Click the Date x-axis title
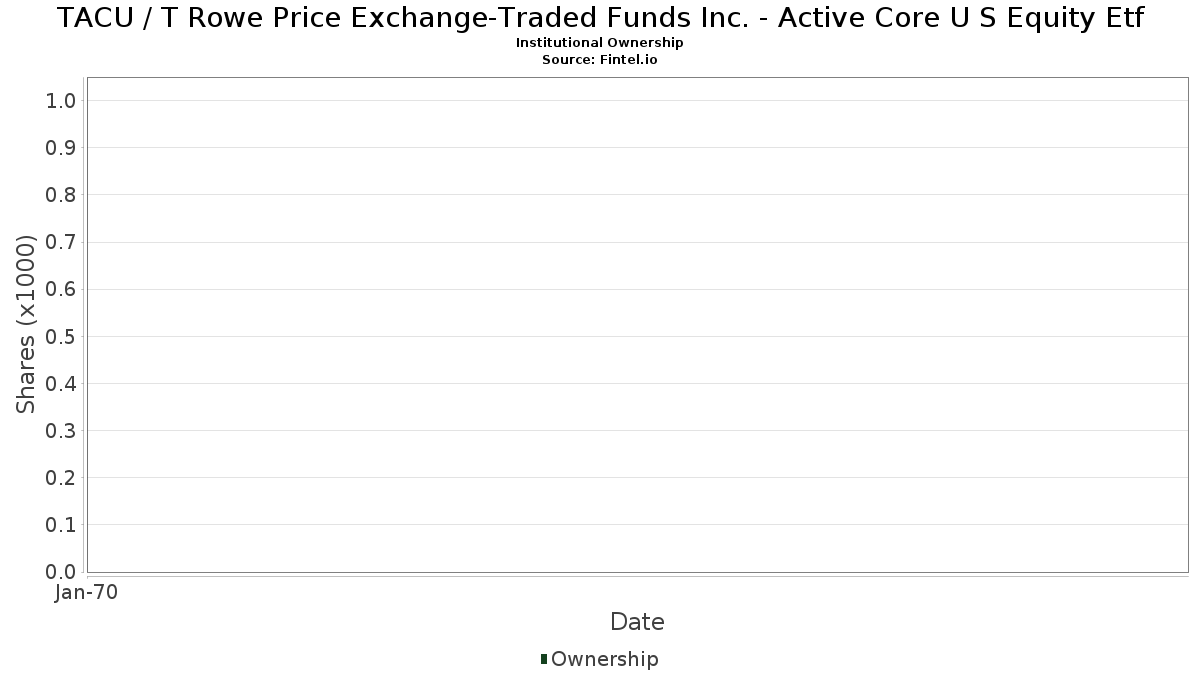 point(637,622)
